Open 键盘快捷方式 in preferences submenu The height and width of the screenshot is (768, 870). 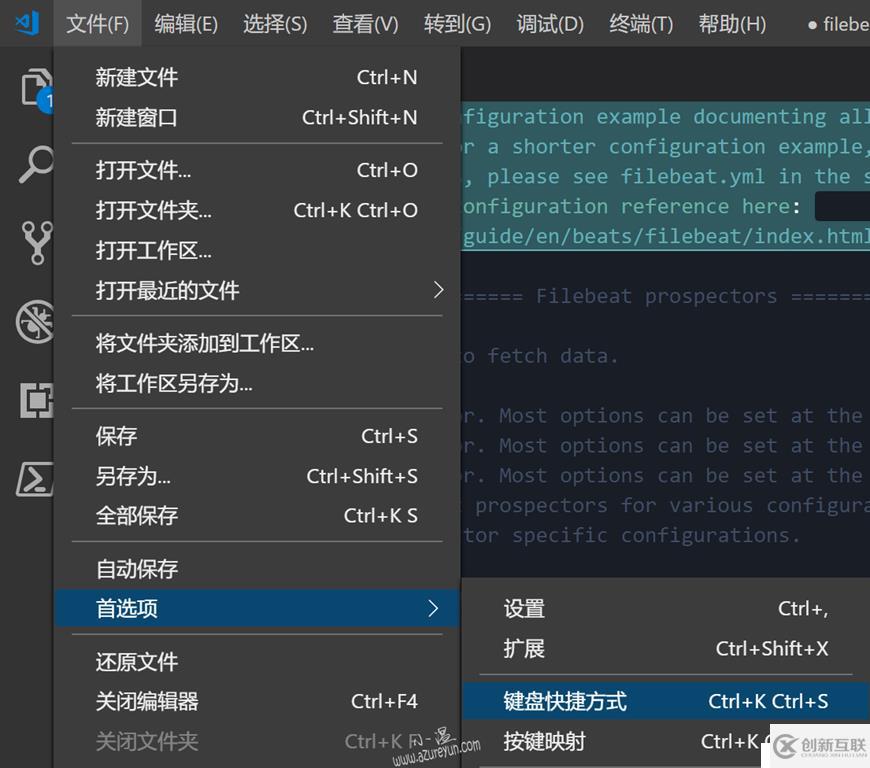[x=665, y=701]
